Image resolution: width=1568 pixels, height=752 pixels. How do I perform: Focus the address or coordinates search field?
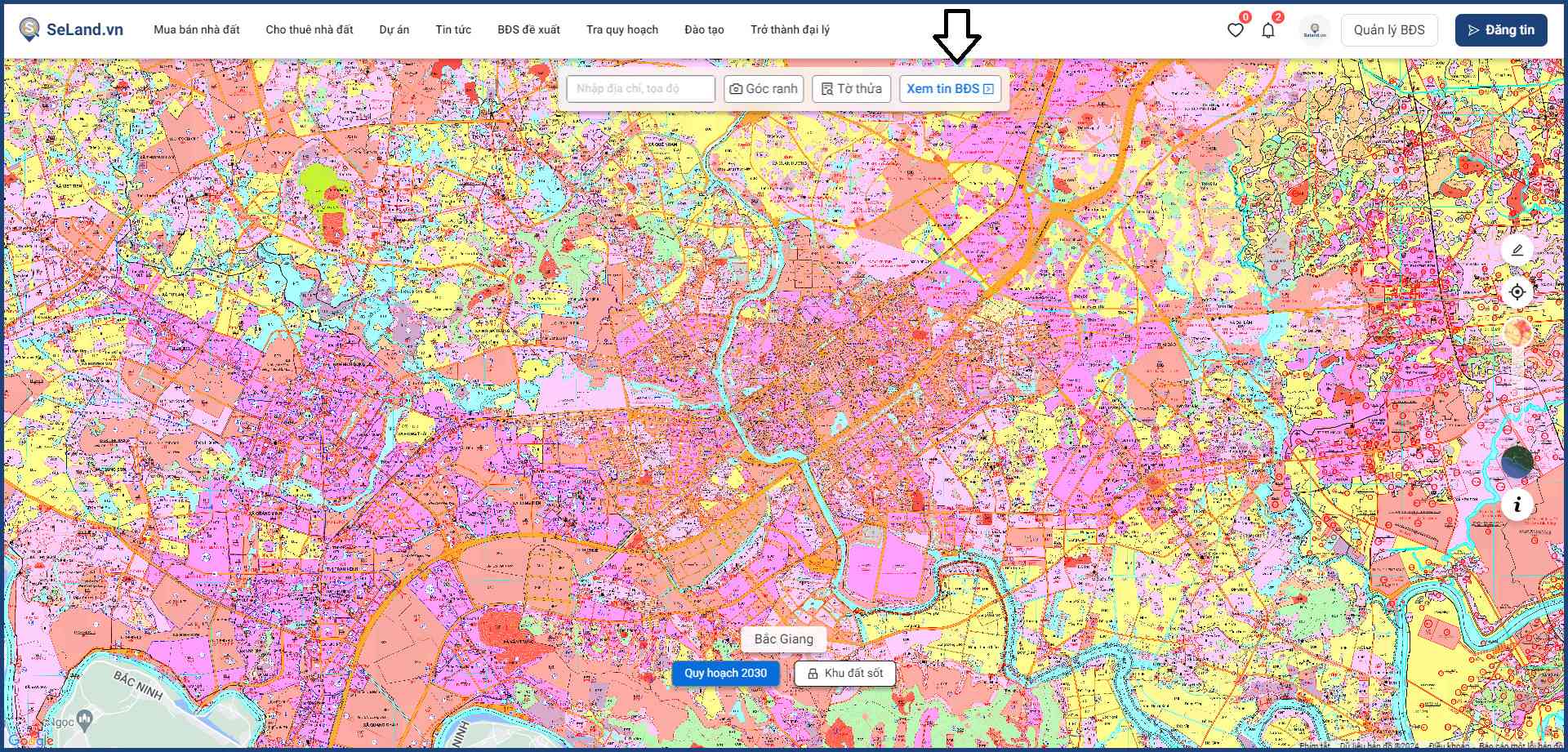(x=641, y=88)
